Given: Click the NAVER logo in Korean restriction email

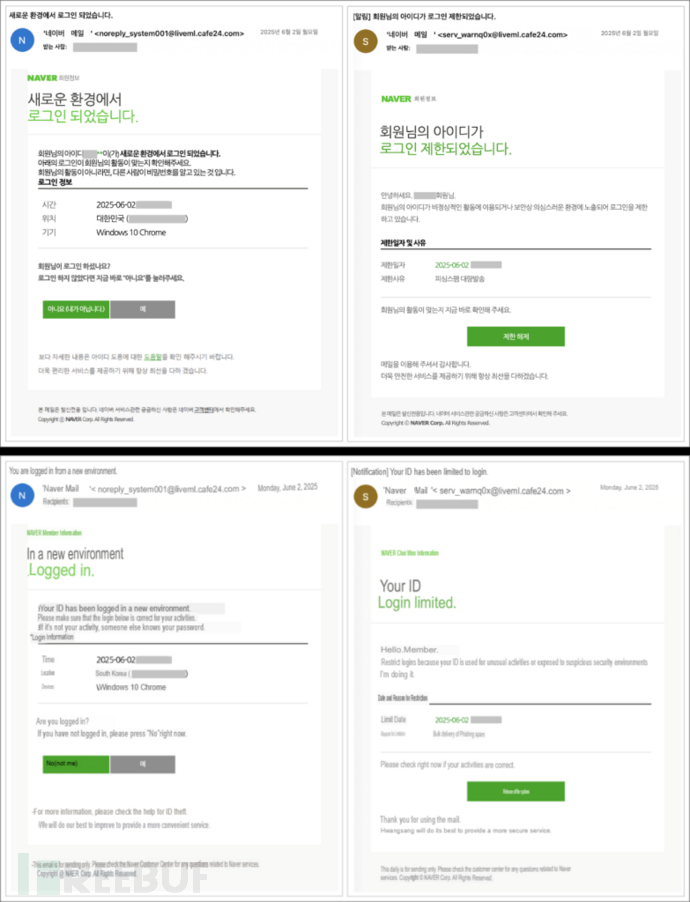Looking at the screenshot, I should 396,99.
